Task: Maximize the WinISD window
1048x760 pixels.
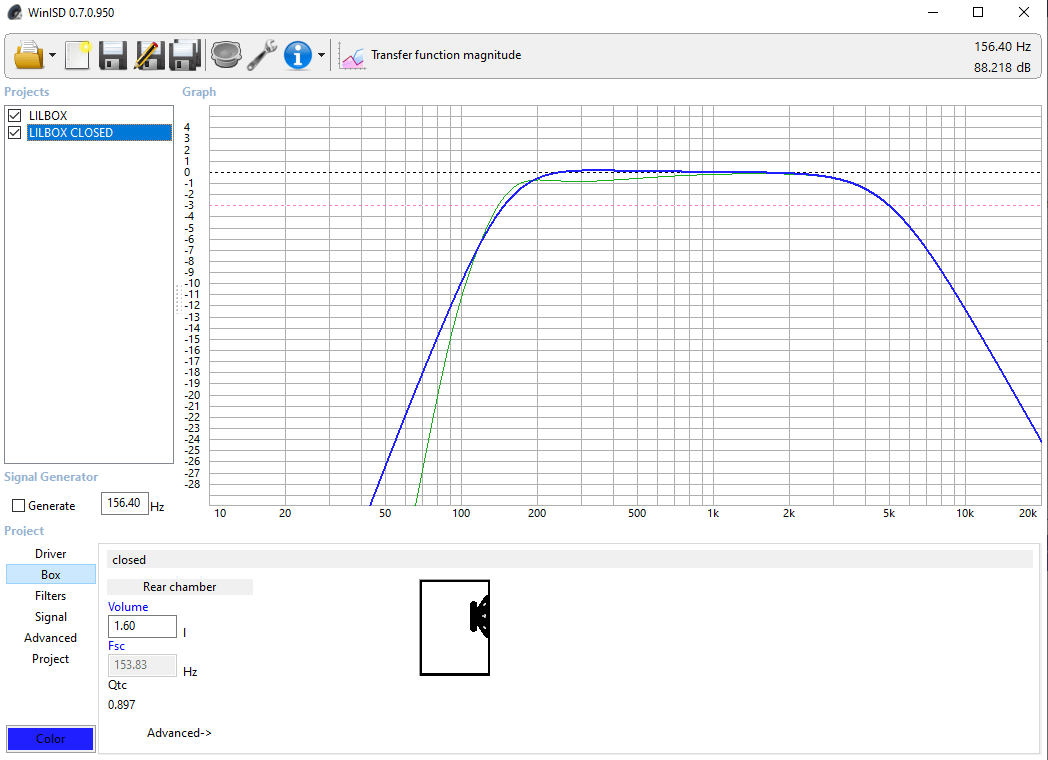Action: (978, 12)
